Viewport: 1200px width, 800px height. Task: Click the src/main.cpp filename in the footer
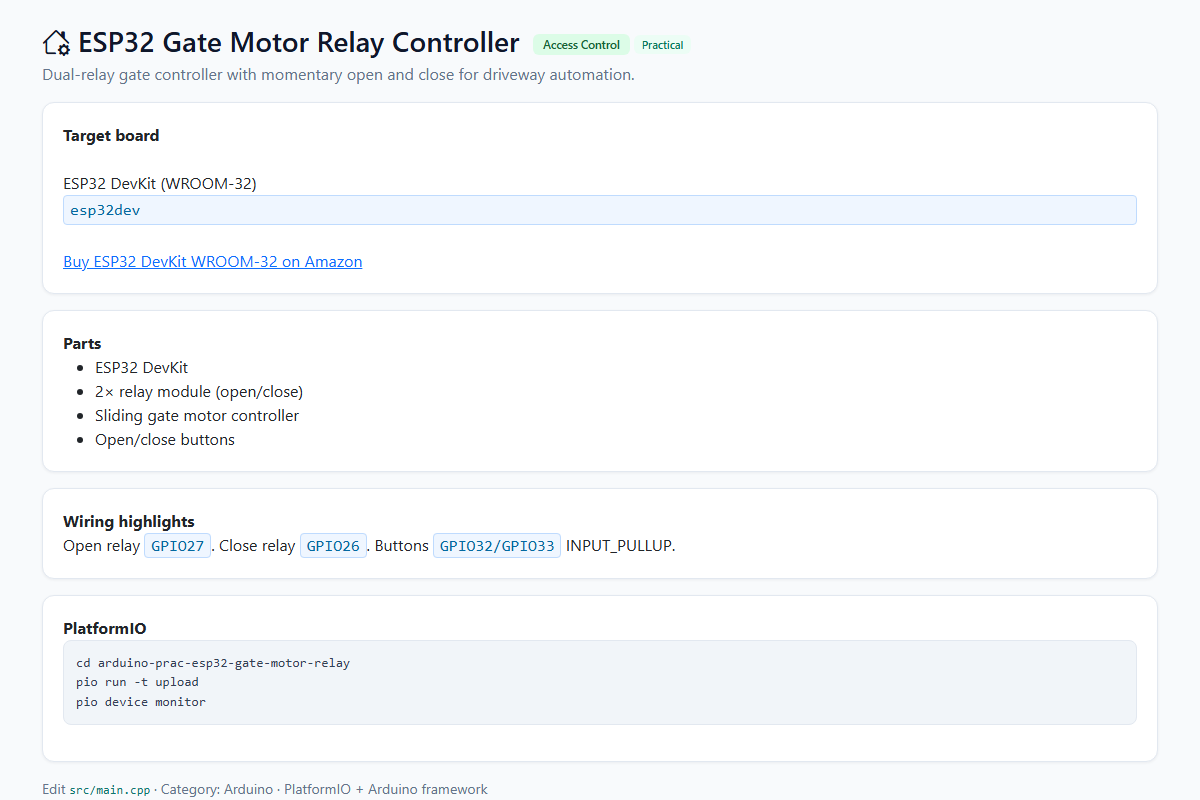(110, 790)
